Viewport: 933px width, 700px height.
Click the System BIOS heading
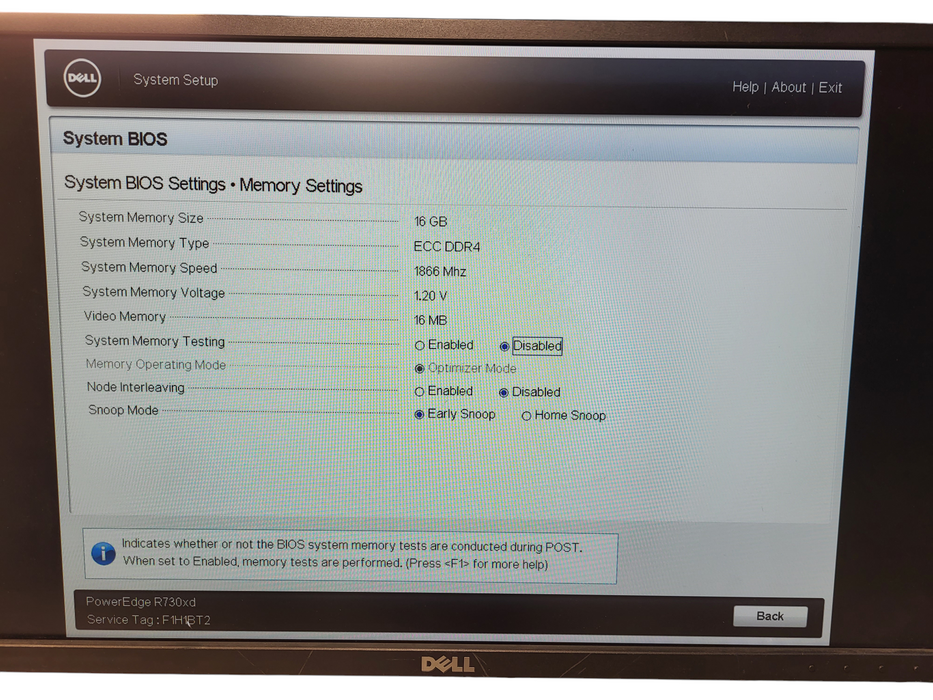click(115, 139)
